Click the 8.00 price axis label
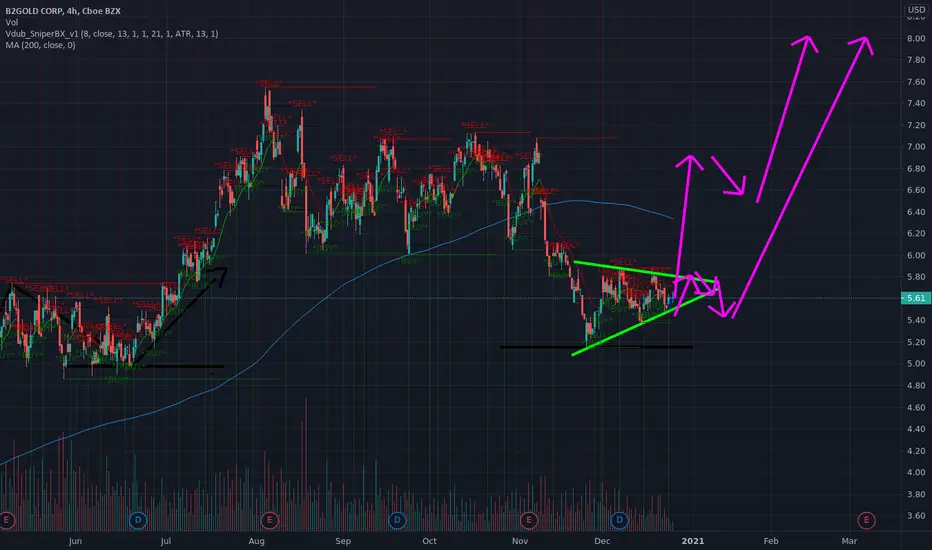The image size is (932, 550). 916,38
